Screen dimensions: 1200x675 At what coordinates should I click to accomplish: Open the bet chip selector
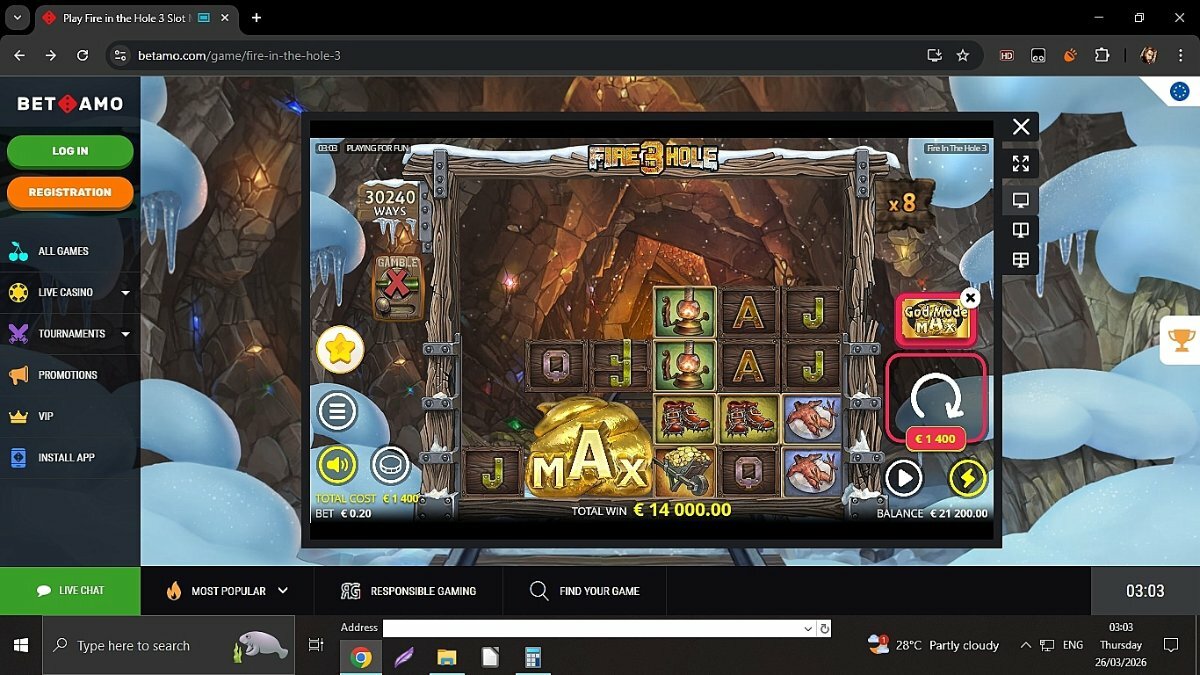click(x=390, y=465)
